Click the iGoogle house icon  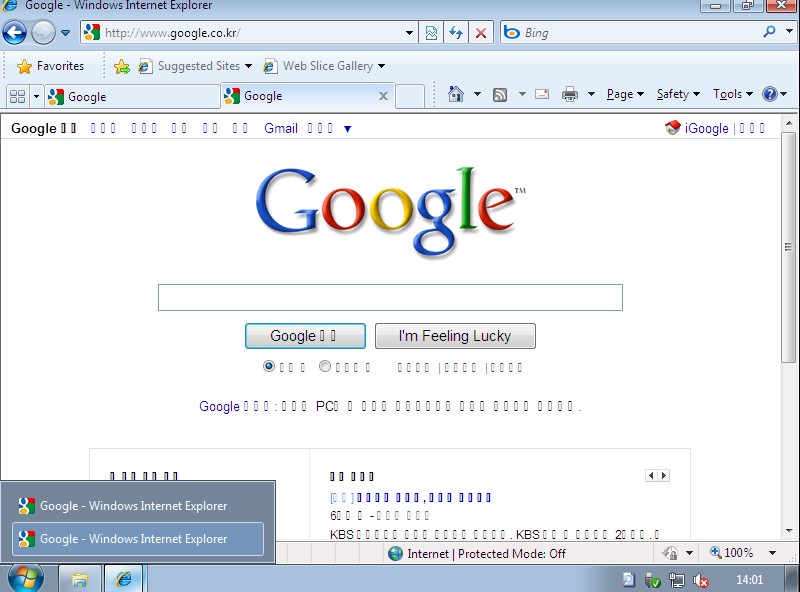click(672, 128)
